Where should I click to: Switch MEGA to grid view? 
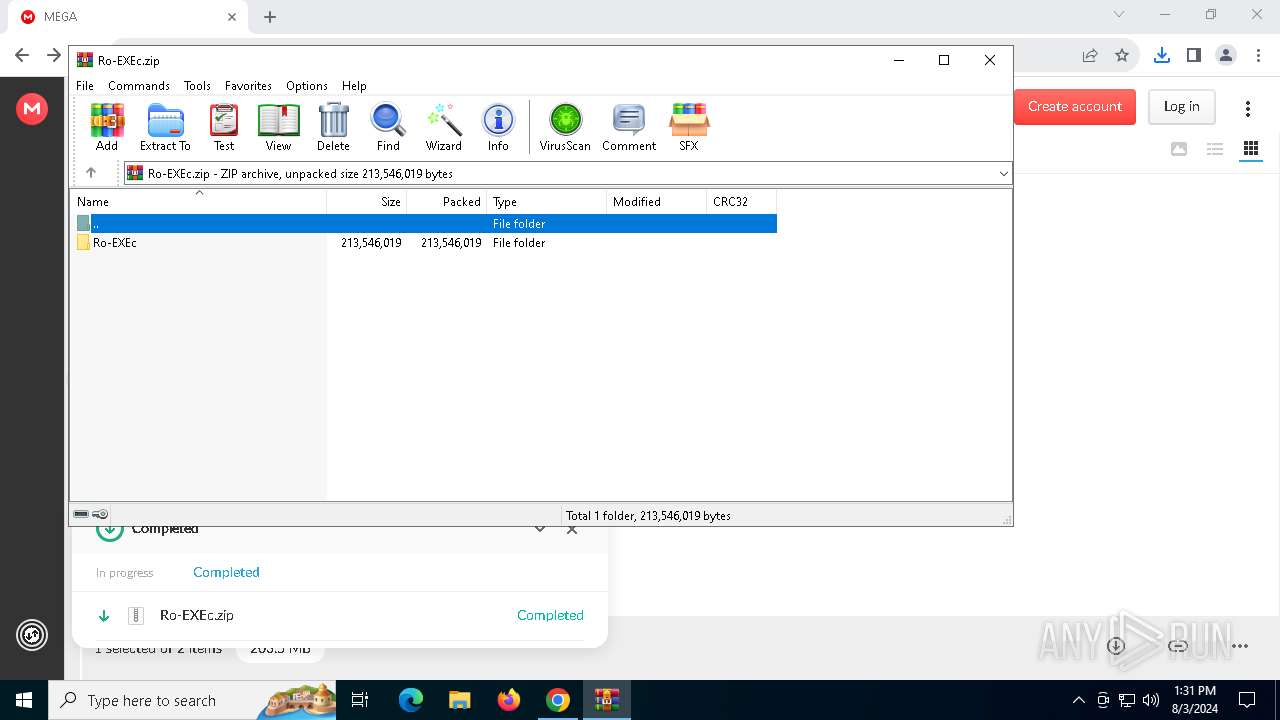(x=1250, y=149)
